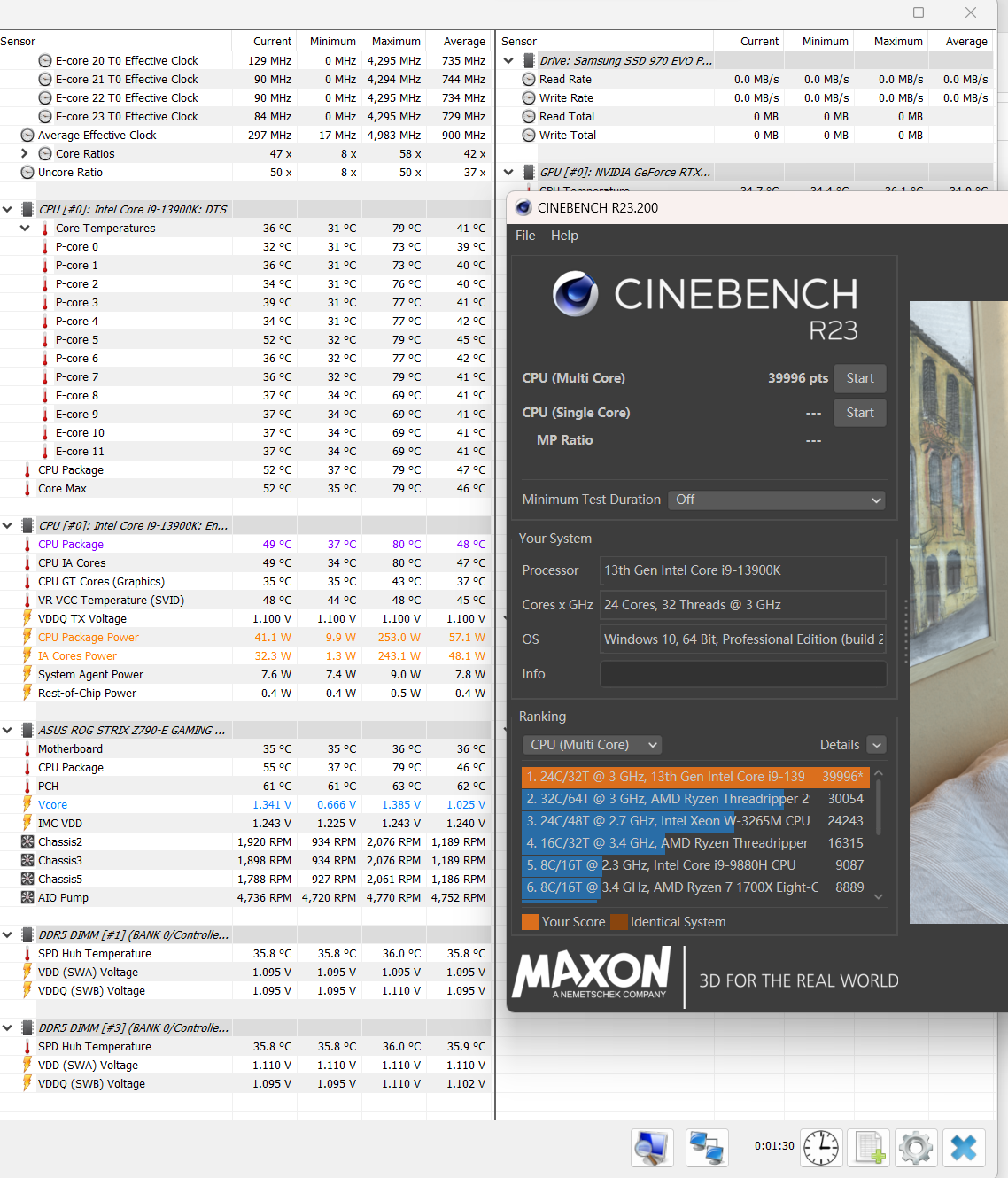The height and width of the screenshot is (1178, 1008).
Task: Click the thermometer icon beside P-core 0
Action: (x=45, y=247)
